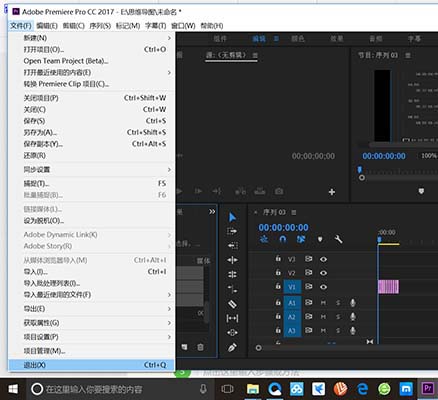
Task: Open the 编辑(E) menu
Action: click(47, 26)
